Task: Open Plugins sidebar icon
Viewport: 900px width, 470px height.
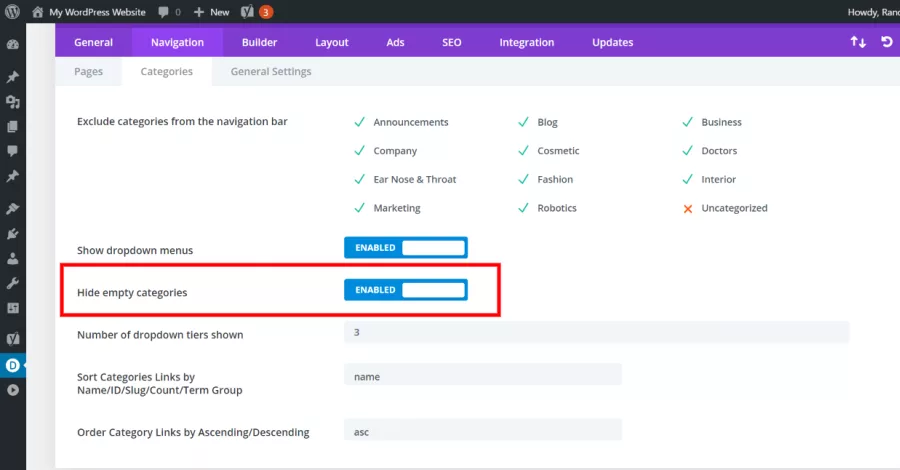Action: 13,234
